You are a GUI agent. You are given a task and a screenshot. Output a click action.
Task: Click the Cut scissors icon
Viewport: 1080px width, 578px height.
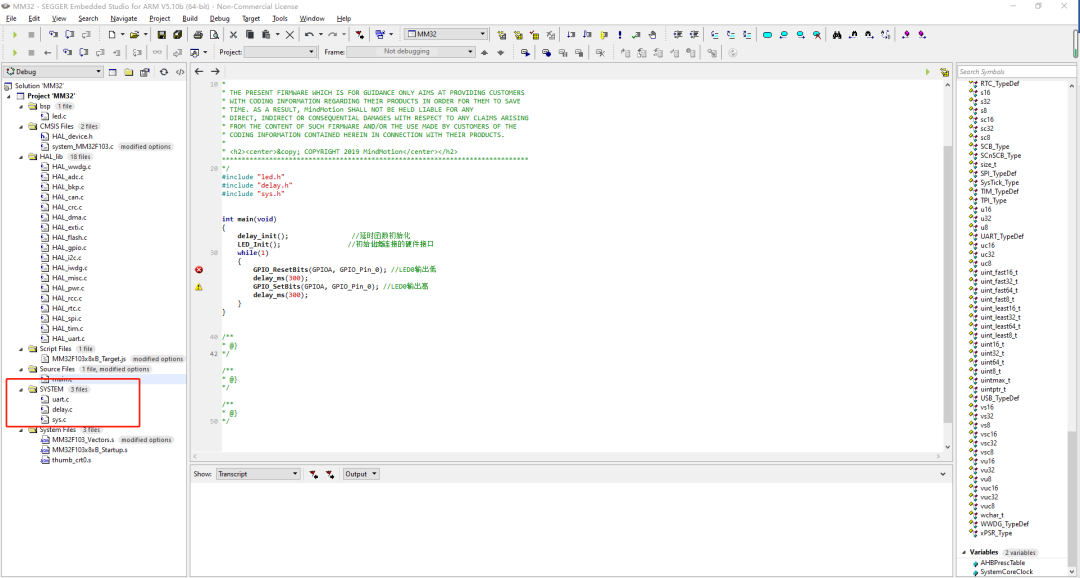[233, 34]
